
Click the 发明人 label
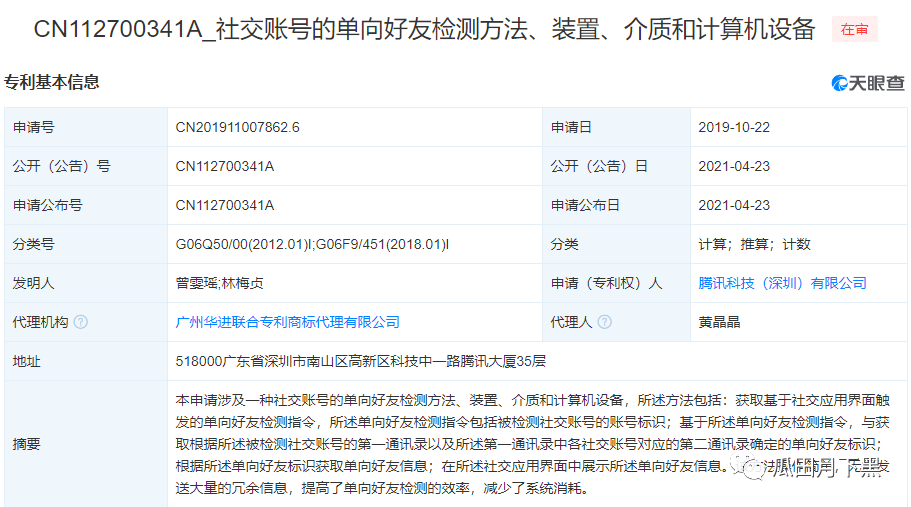[x=34, y=283]
